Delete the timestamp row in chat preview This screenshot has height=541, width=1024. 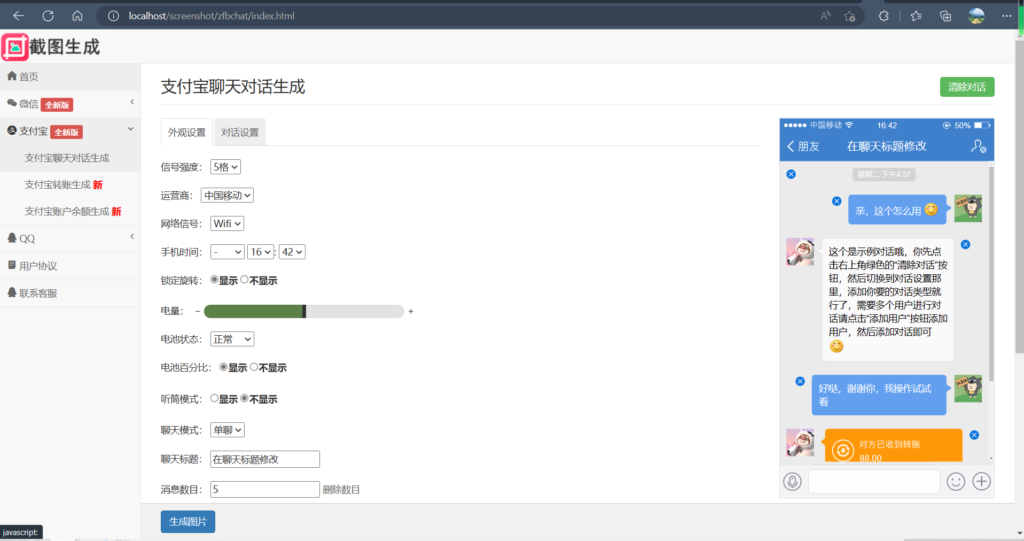point(791,174)
